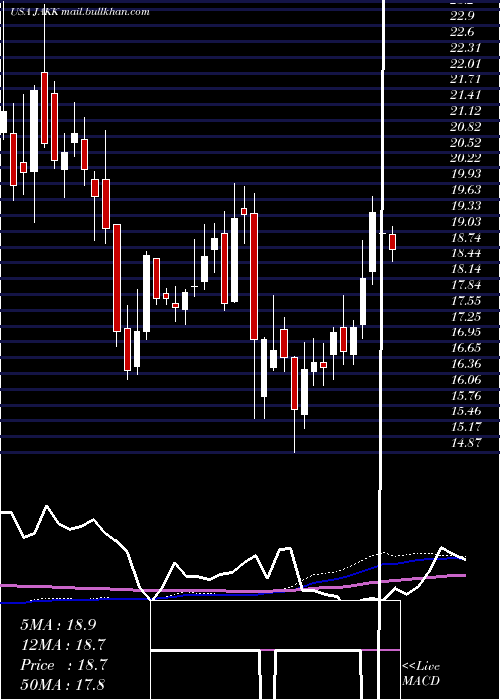
Task: Click the last red candlestick near 18.74
Action: pos(392,242)
